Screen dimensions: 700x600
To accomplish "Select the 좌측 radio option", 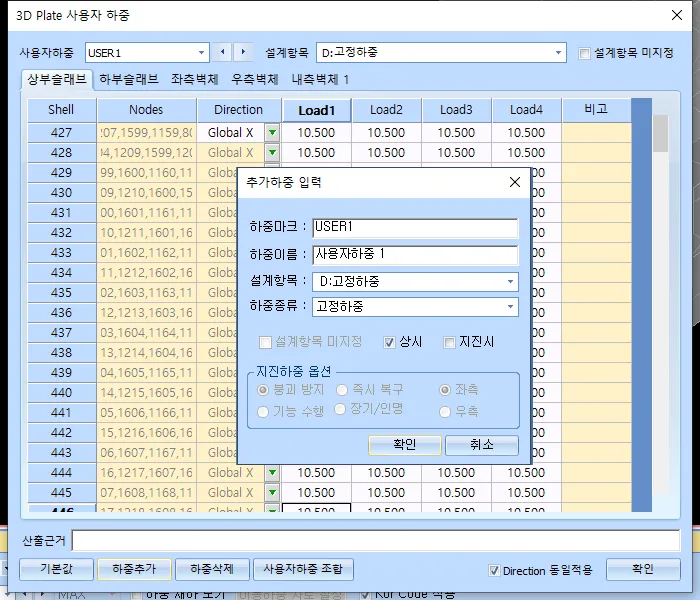I will pyautogui.click(x=445, y=390).
